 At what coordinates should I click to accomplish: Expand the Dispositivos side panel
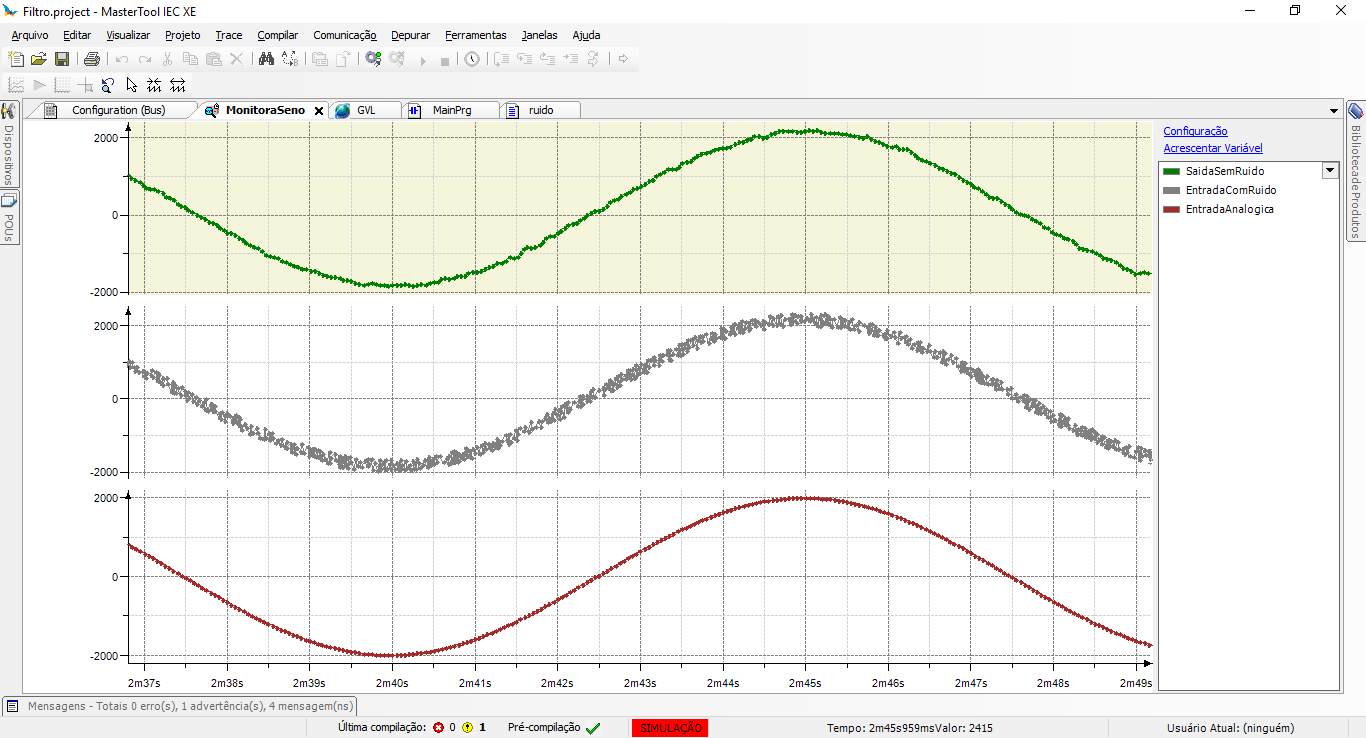[9, 143]
